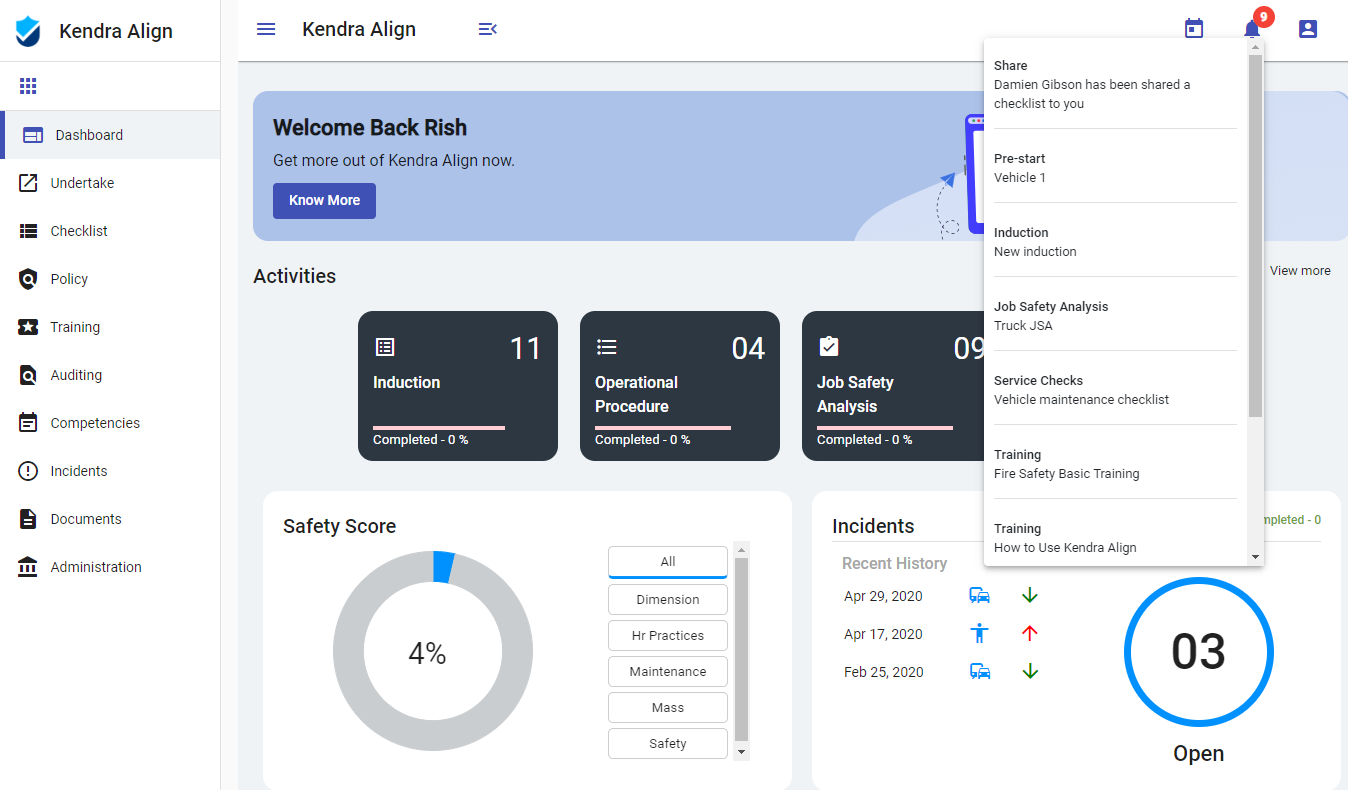This screenshot has width=1348, height=790.
Task: Open the apps grid icon in sidebar
Action: point(28,86)
